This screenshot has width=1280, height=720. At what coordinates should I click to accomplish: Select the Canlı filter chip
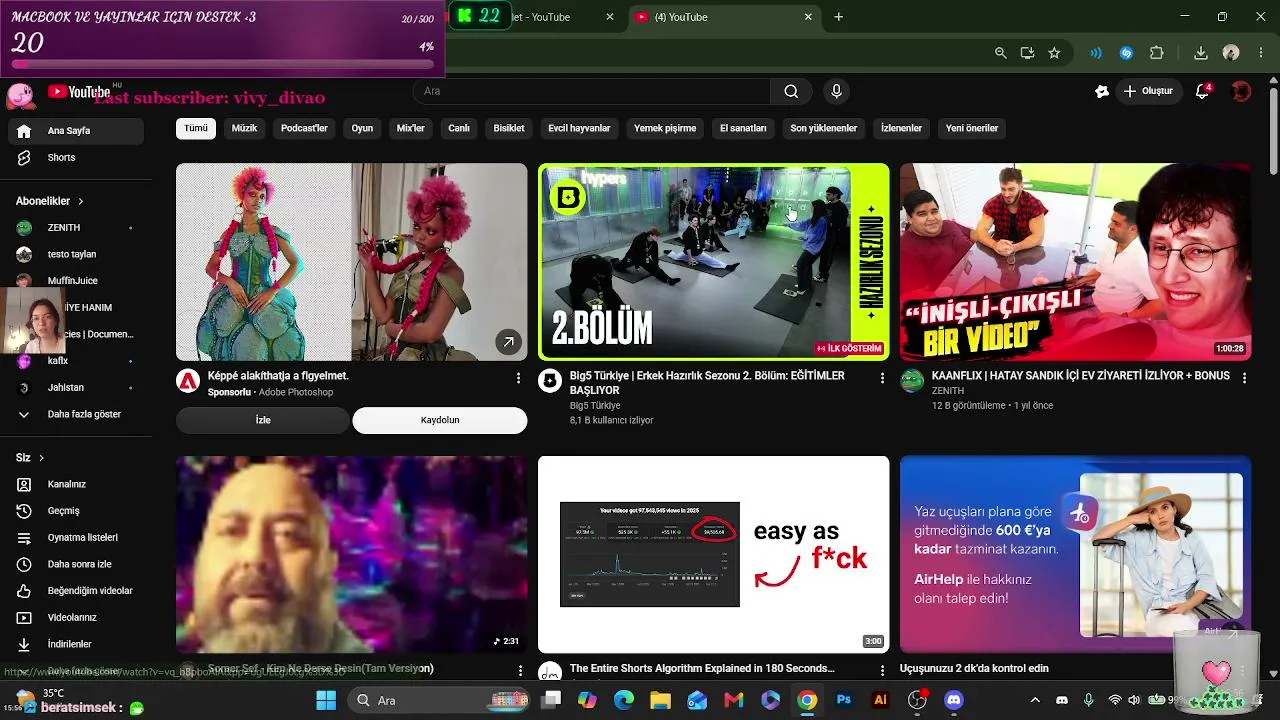(459, 128)
